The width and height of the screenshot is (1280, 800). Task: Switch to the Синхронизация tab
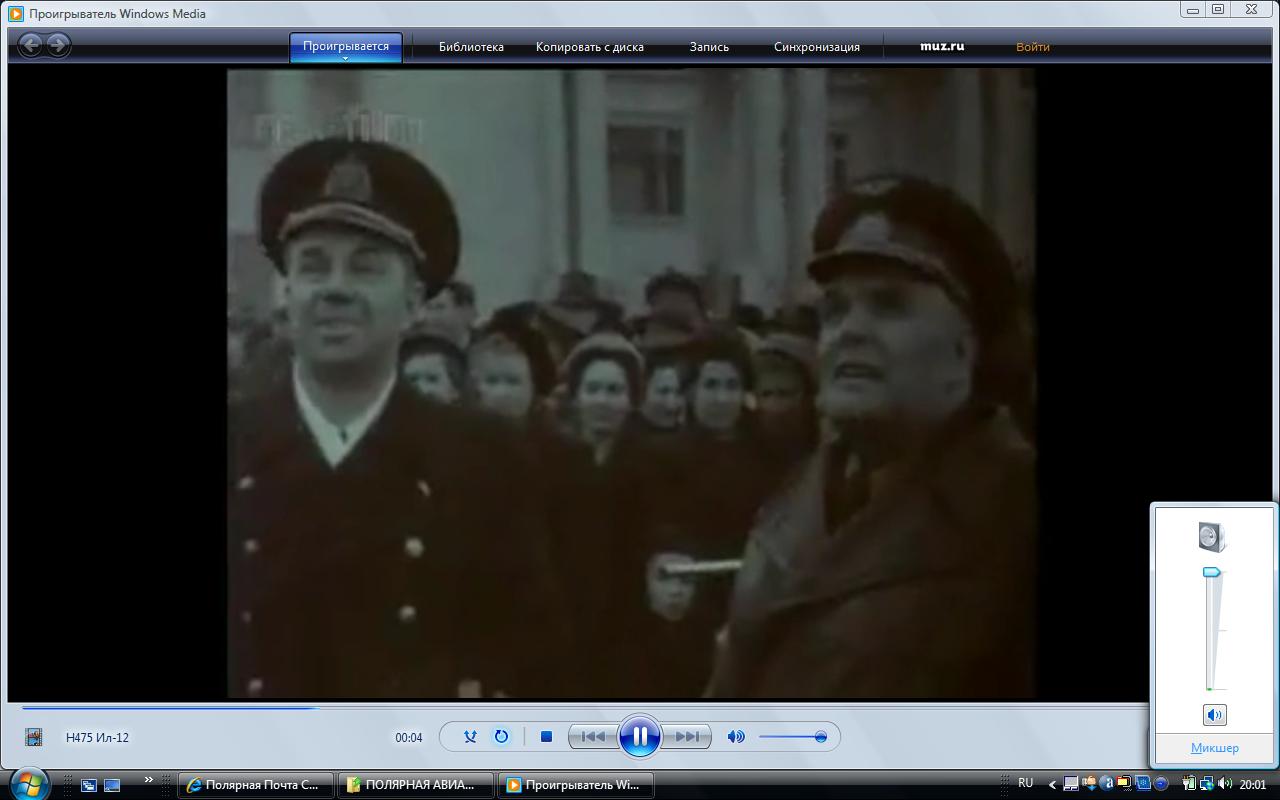point(816,47)
